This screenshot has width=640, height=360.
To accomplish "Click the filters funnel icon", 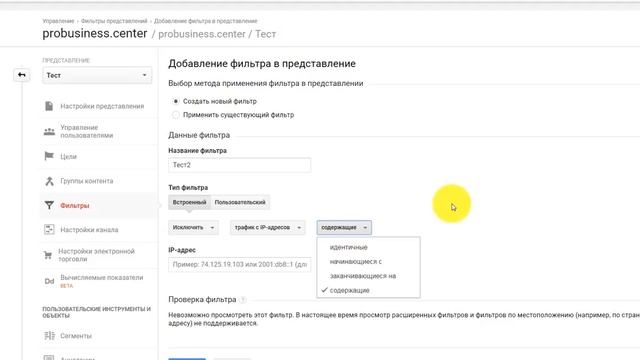I will tap(49, 205).
